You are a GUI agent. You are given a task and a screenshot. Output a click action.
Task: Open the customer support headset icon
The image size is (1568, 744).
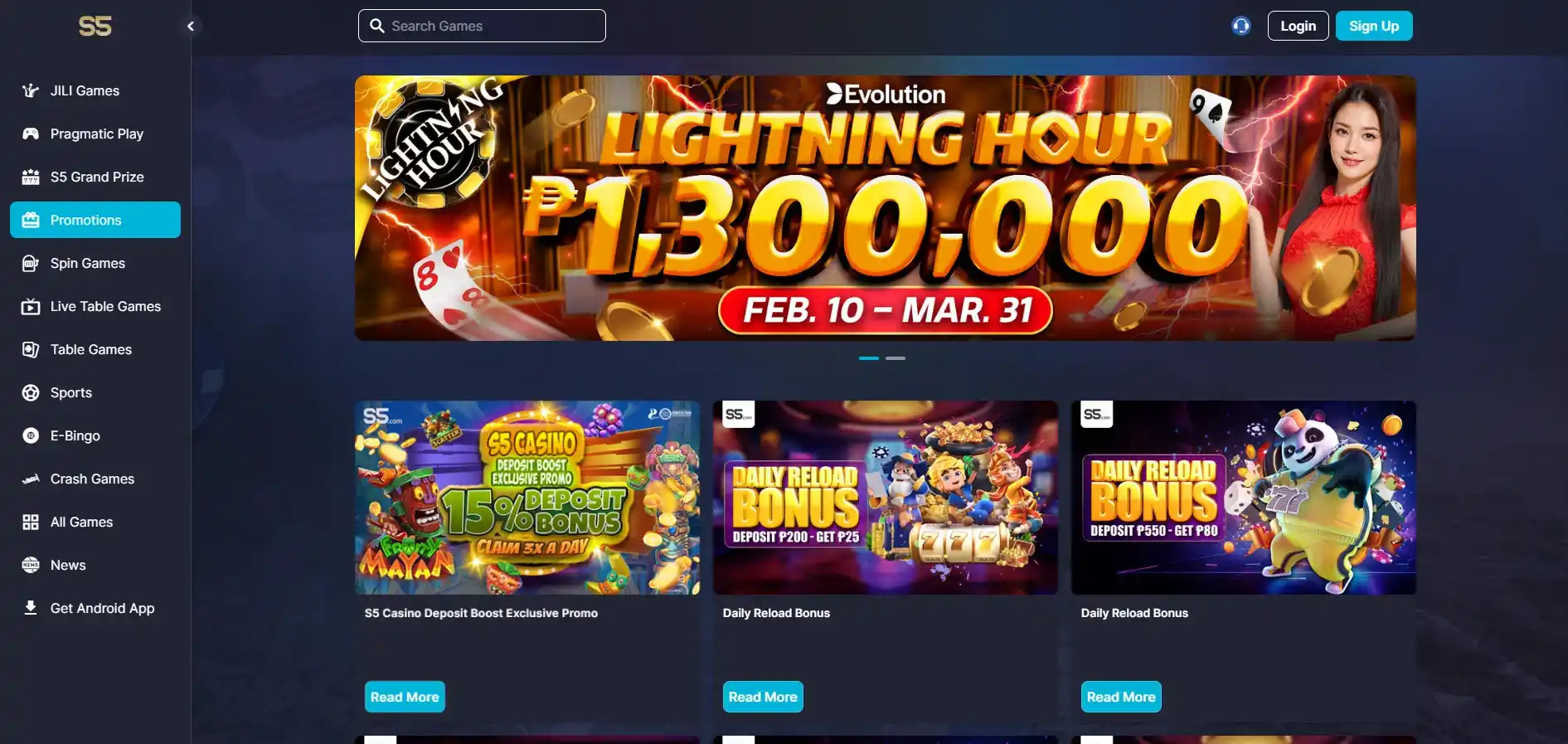click(x=1240, y=26)
